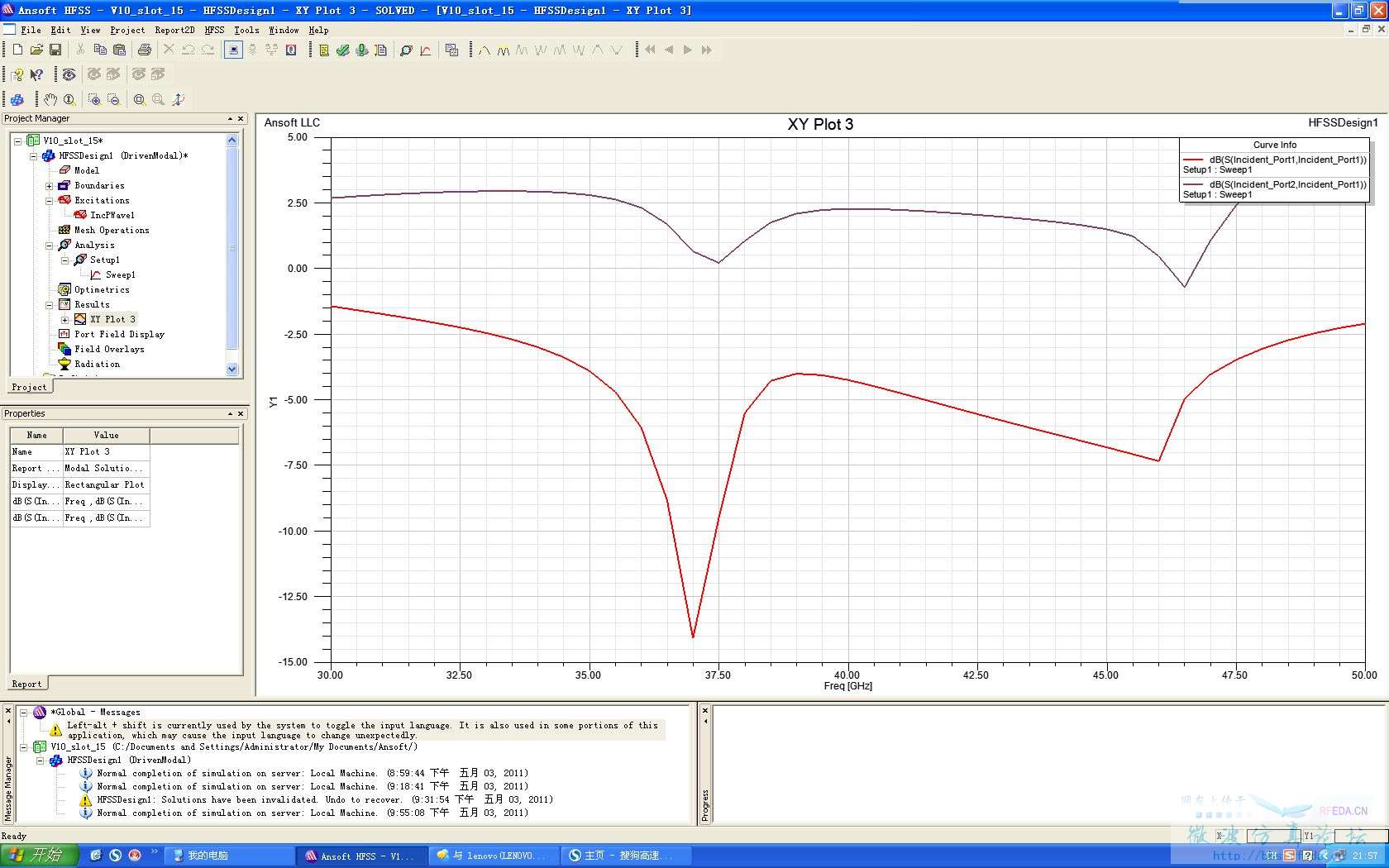
Task: Click the highlighted screen toggle toolbar icon
Action: (234, 50)
